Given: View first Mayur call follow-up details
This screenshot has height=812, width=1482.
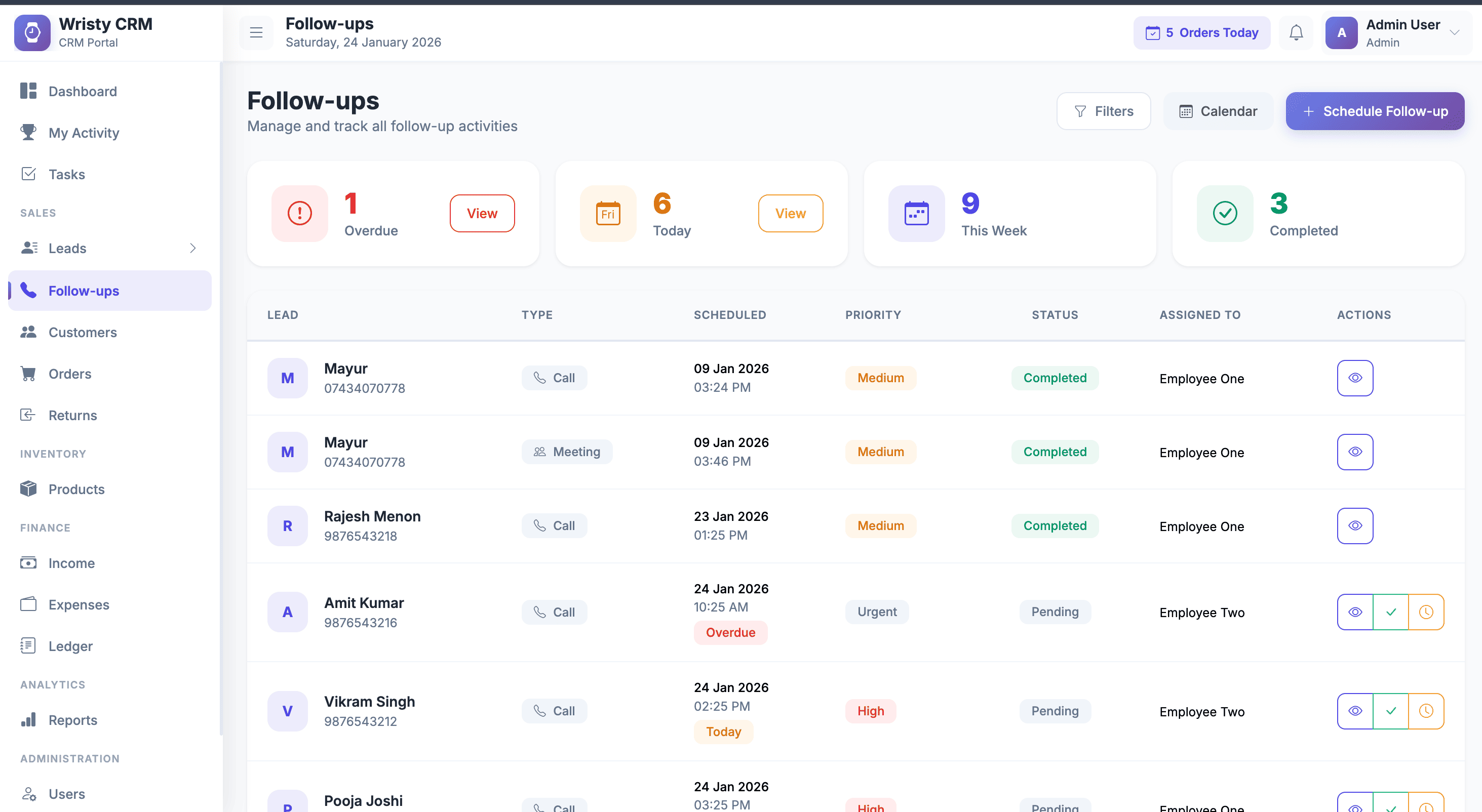Looking at the screenshot, I should 1355,378.
